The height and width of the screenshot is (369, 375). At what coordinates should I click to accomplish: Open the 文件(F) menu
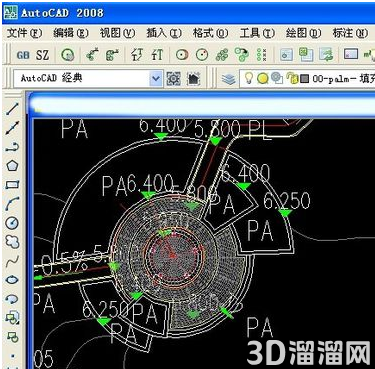(24, 33)
